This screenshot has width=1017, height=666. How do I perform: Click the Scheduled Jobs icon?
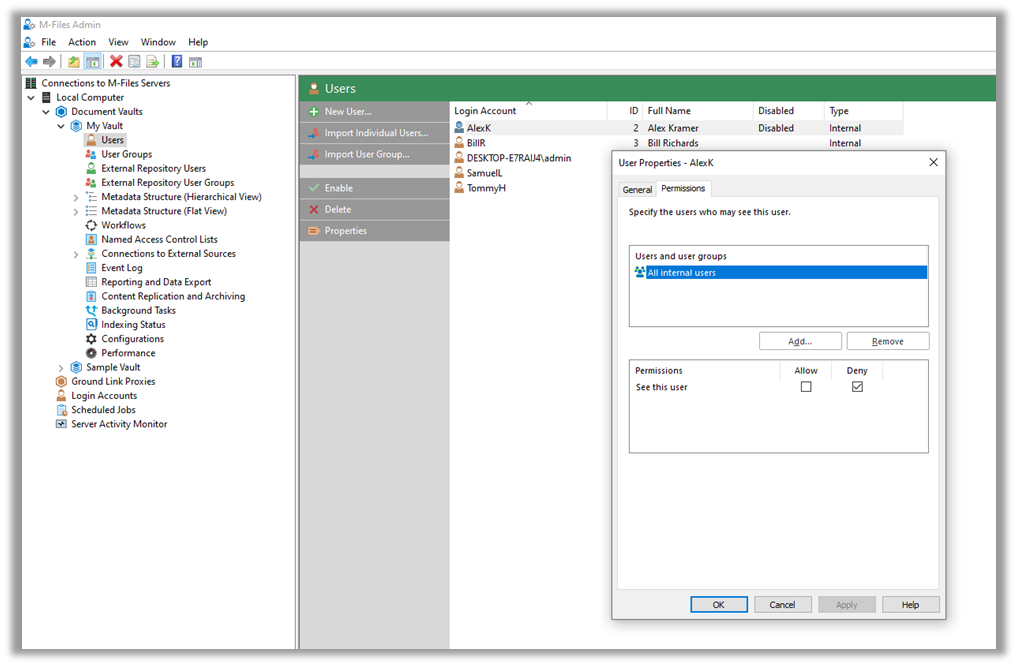[62, 410]
